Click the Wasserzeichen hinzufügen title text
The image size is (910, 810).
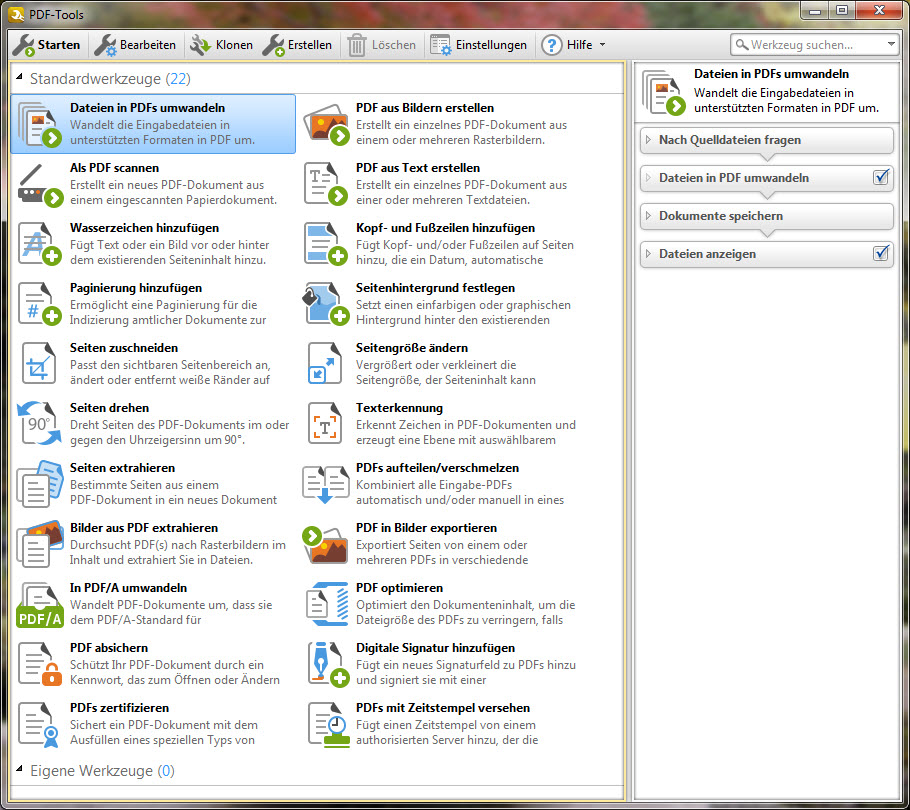(x=145, y=228)
